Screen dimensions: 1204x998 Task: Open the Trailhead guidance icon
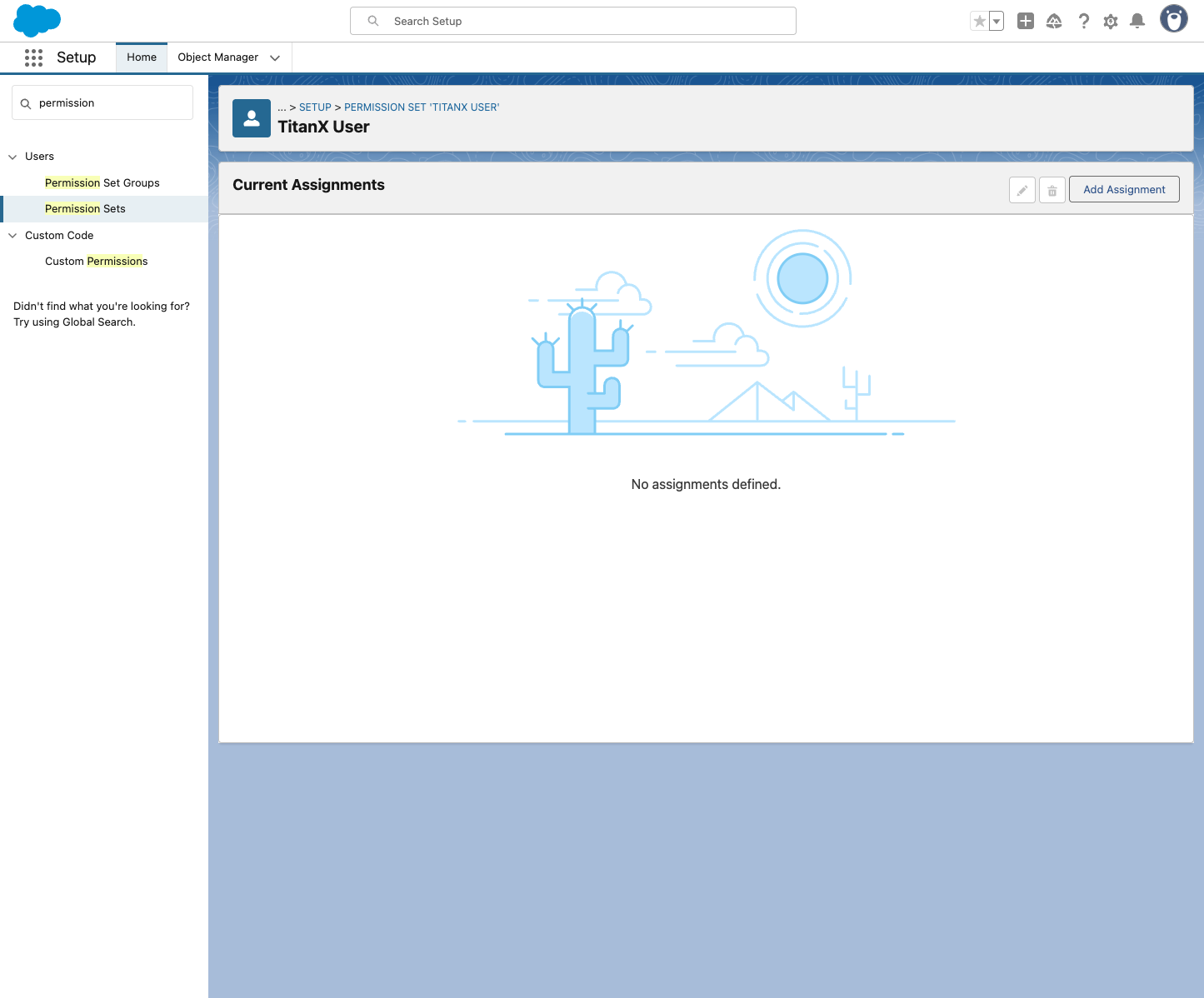(1054, 22)
